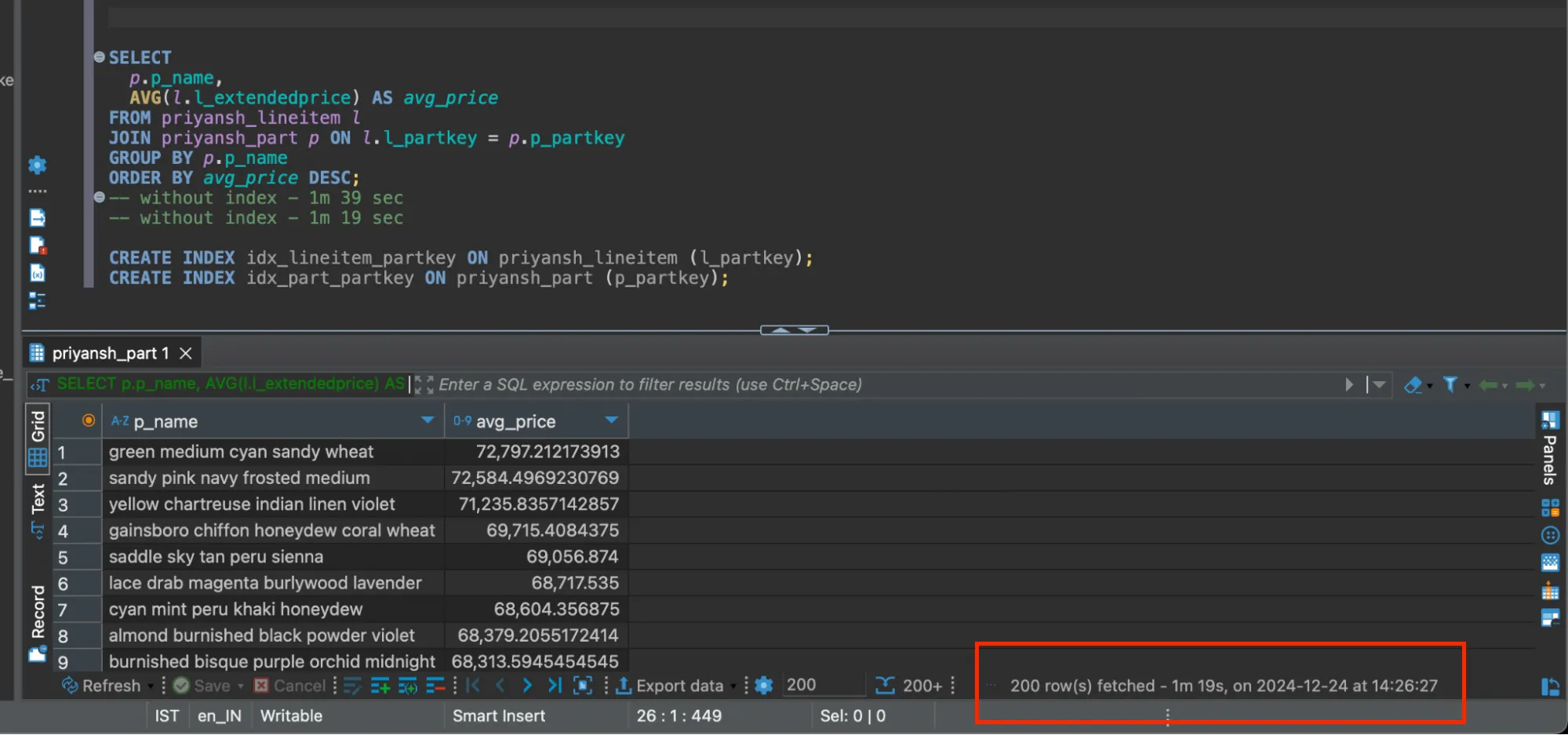1568x735 pixels.
Task: Open the Metadata panel icon
Action: (1550, 563)
